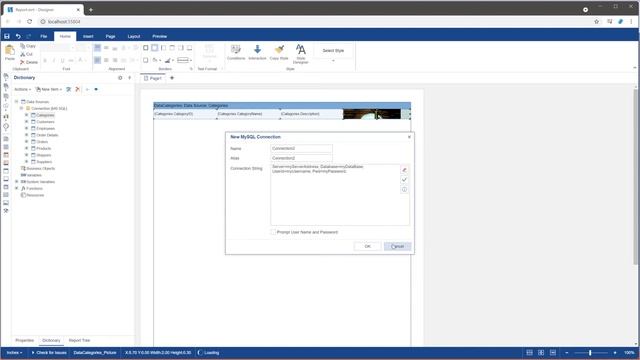The image size is (640, 360).
Task: Click the zoom slider handle in status bar
Action: pos(590,353)
